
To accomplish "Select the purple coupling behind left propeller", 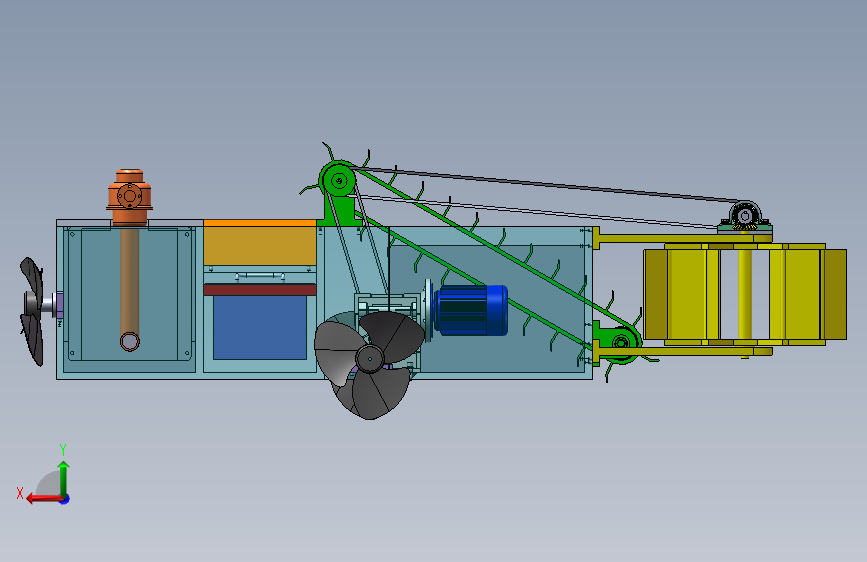I will pos(60,306).
